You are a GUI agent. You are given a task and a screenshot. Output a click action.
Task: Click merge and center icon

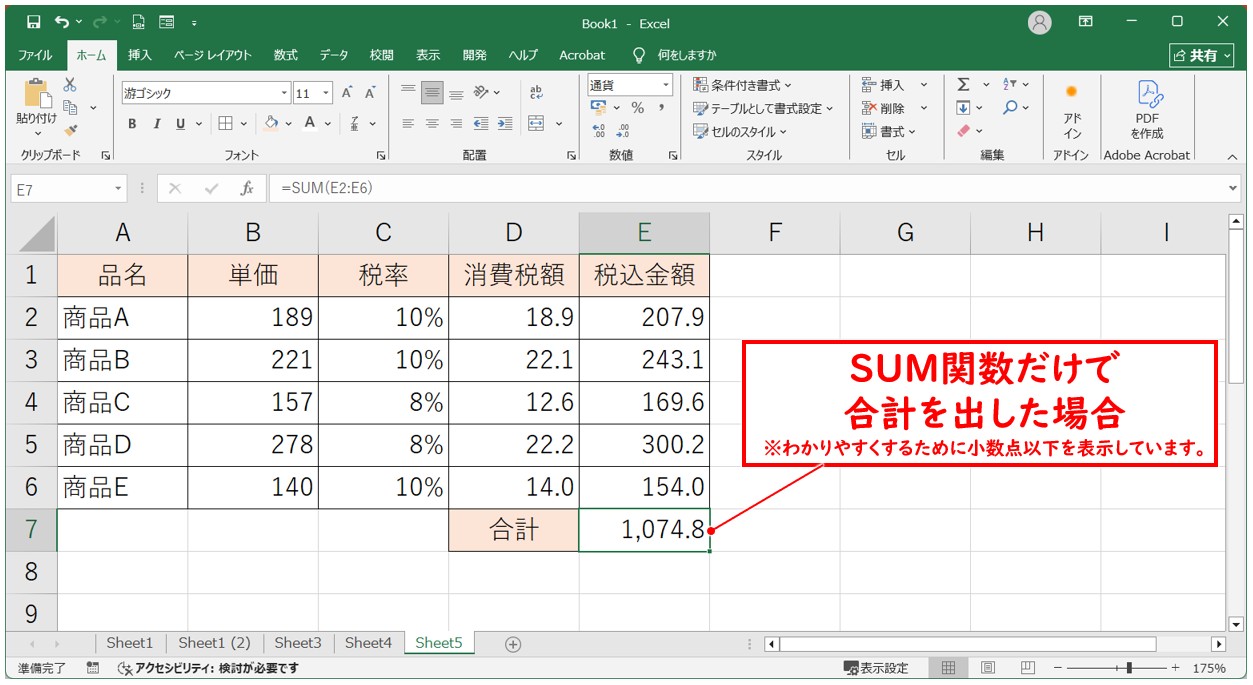pyautogui.click(x=536, y=124)
